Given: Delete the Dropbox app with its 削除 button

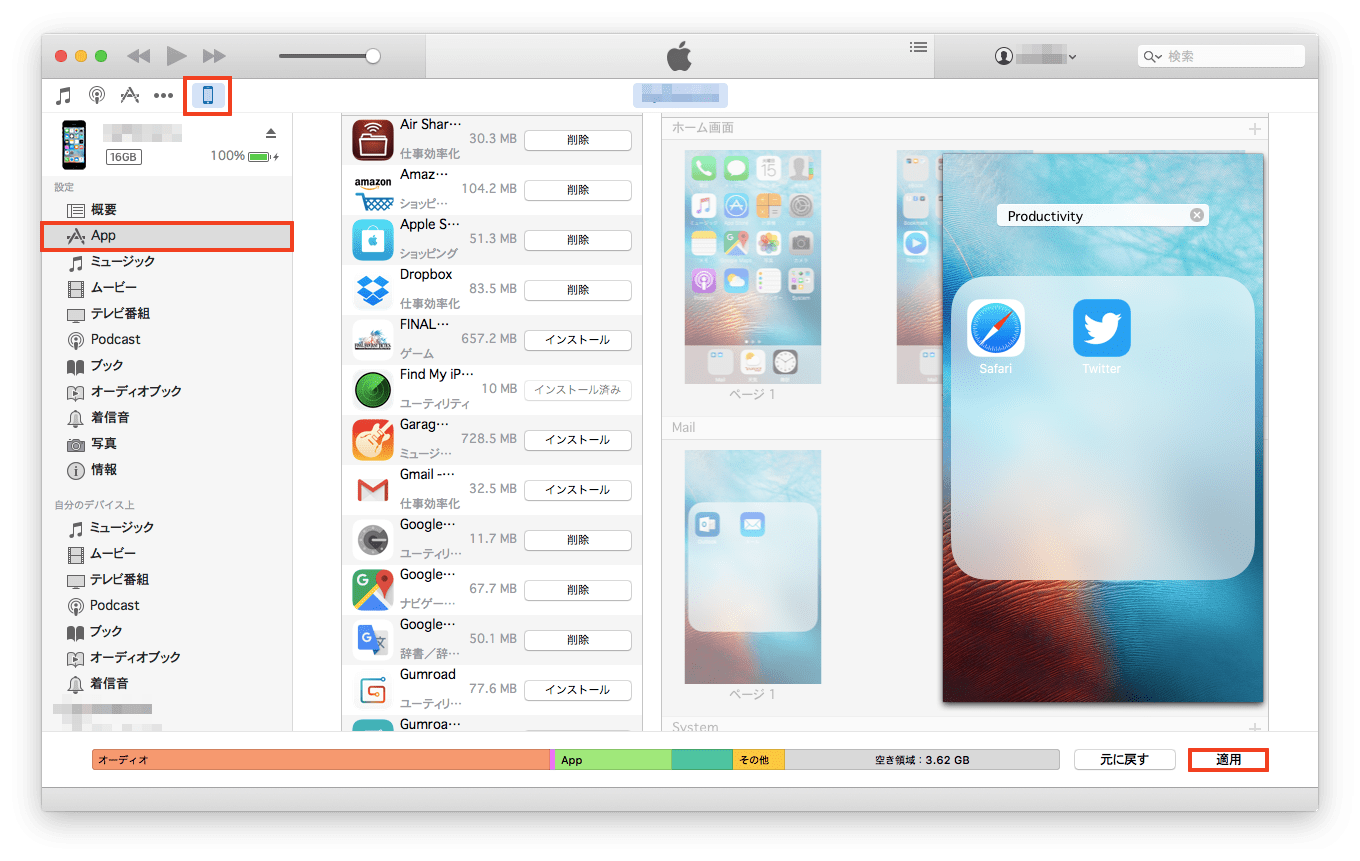Looking at the screenshot, I should pos(578,290).
